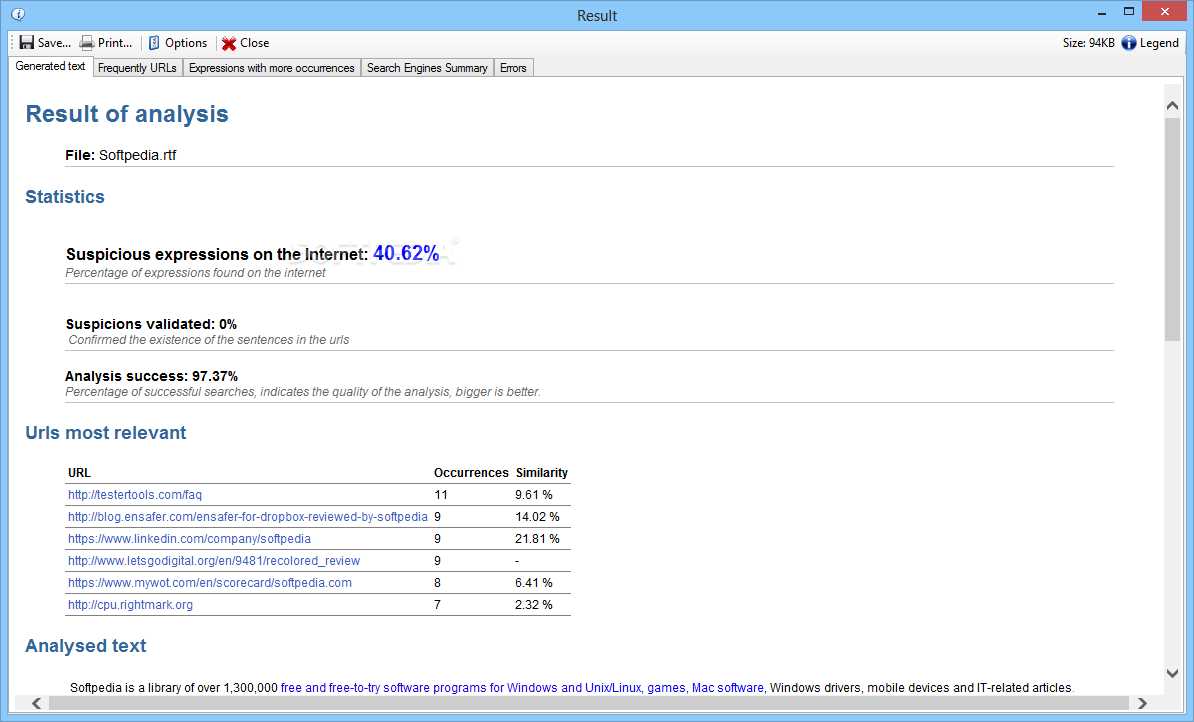Open the Search Engines Summary tab
This screenshot has height=722, width=1194.
(427, 68)
